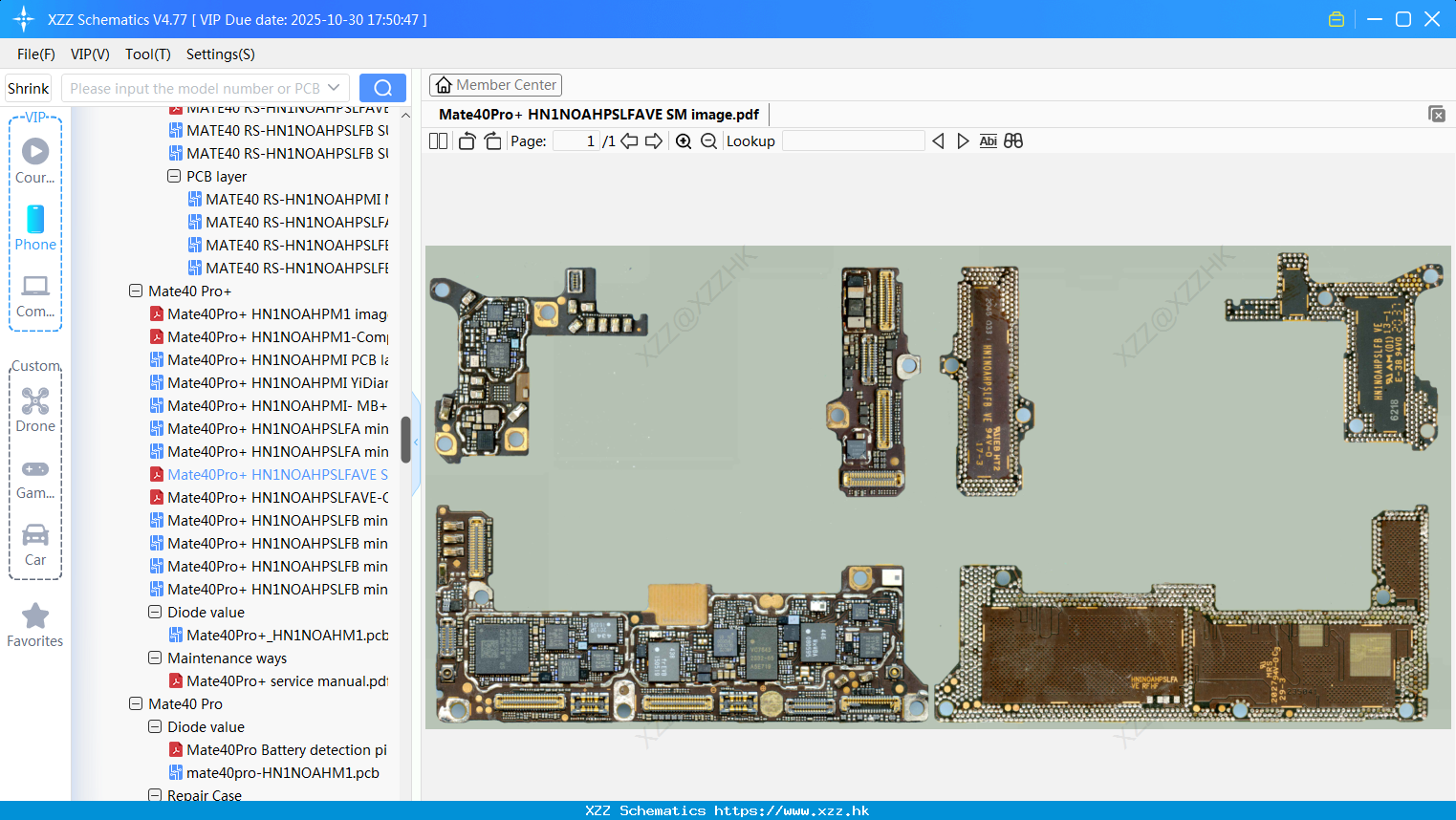Viewport: 1456px width, 820px height.
Task: Select the Car category
Action: tap(35, 545)
